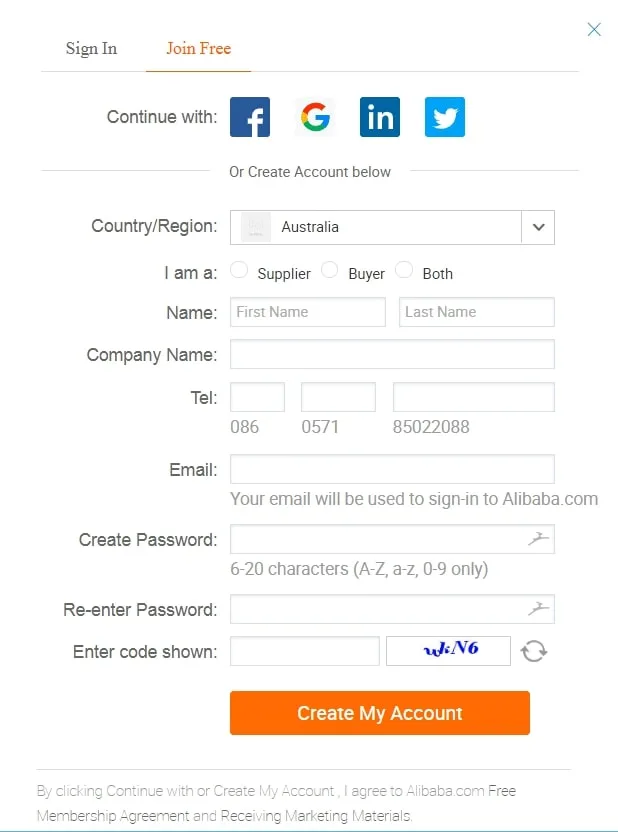Screen dimensions: 618x832
Task: Select the Supplier radio button
Action: pos(240,270)
